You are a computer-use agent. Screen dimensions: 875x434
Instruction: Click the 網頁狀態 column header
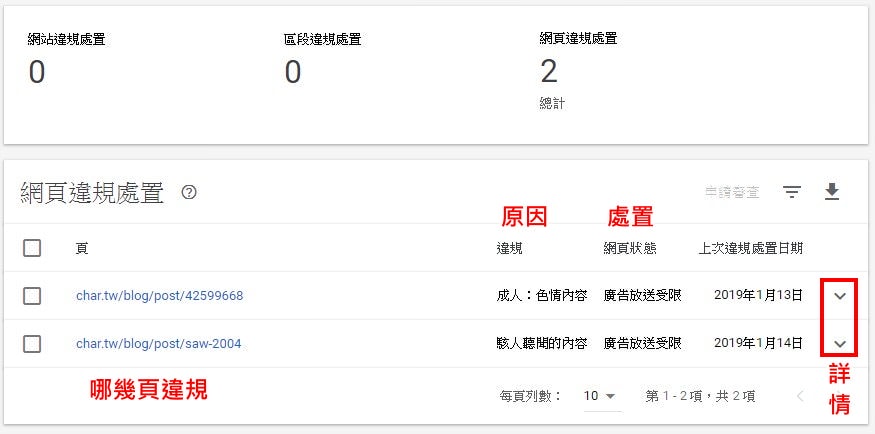pyautogui.click(x=629, y=248)
